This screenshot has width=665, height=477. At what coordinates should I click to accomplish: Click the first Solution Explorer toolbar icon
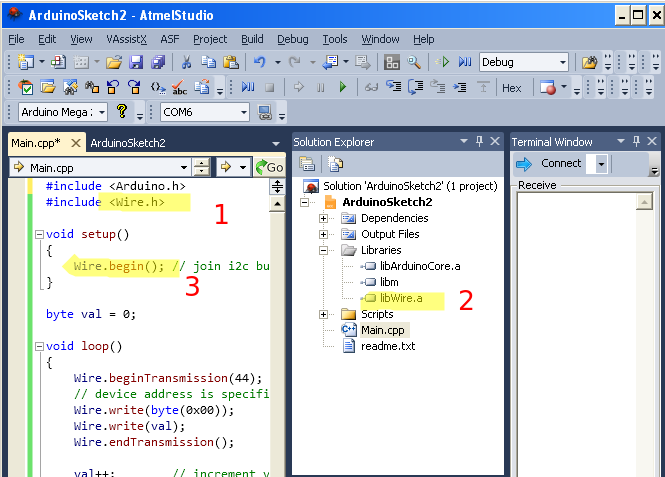pyautogui.click(x=307, y=164)
